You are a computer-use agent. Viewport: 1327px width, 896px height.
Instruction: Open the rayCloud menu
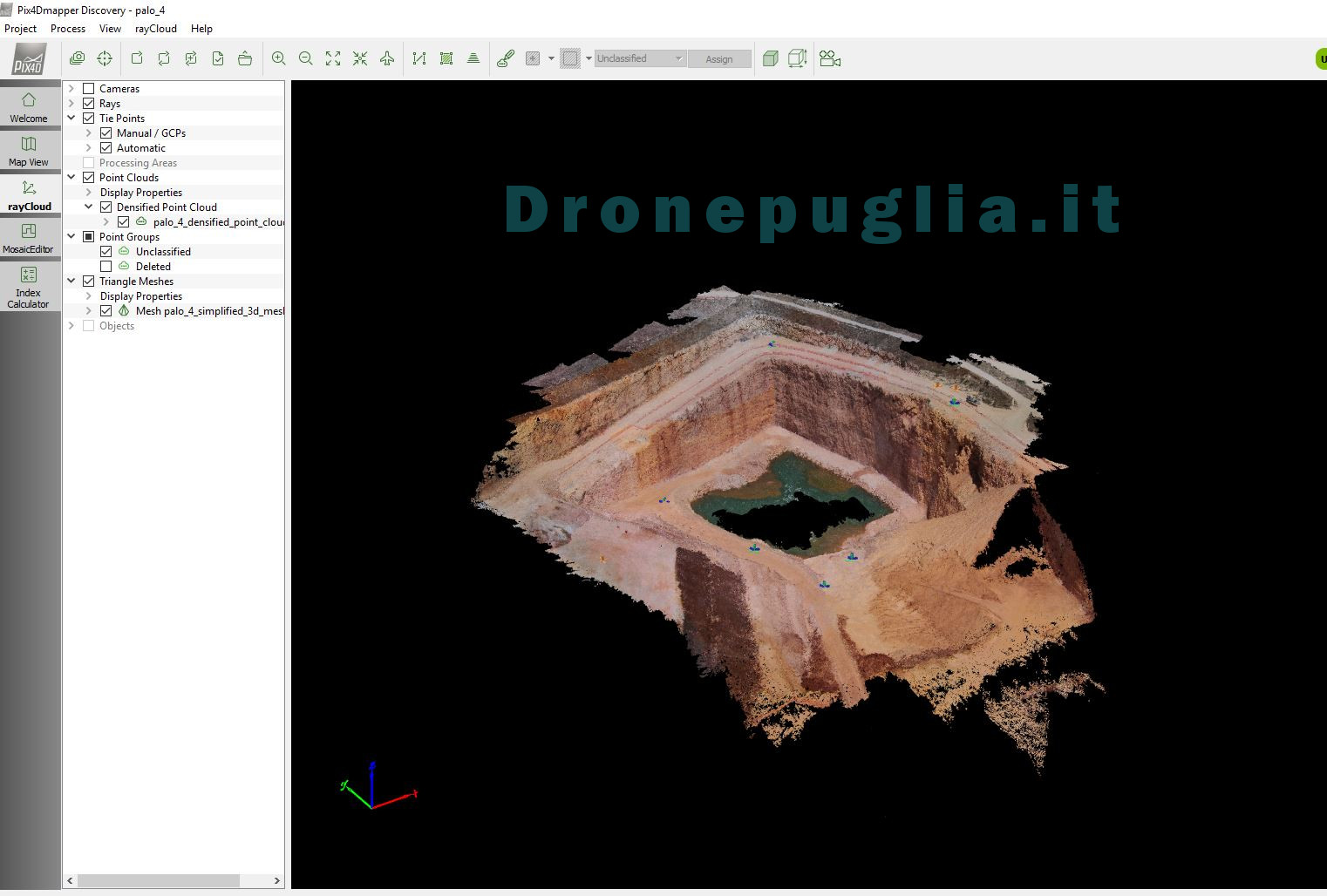156,29
